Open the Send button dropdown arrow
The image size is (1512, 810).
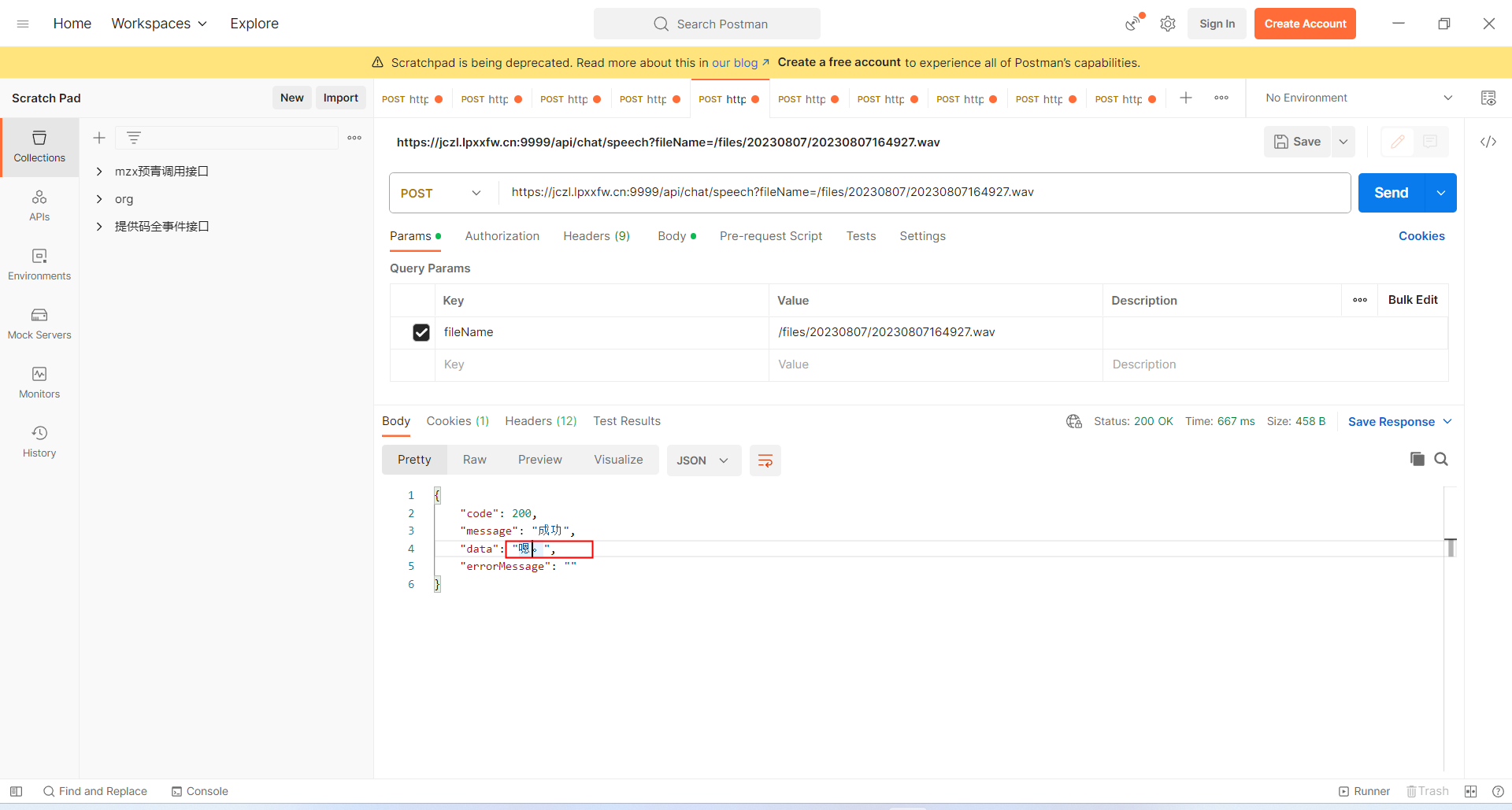(x=1441, y=193)
